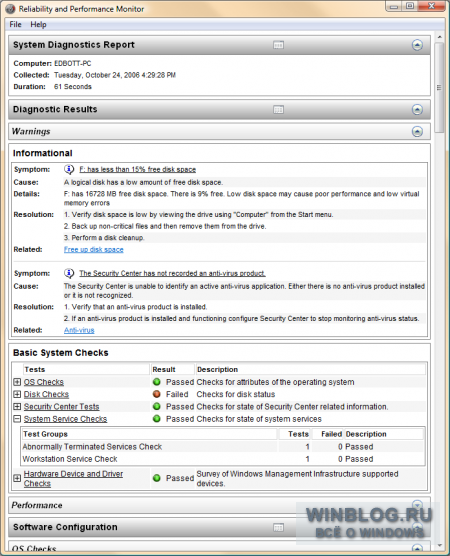Open the Disk Checks test link

coord(46,394)
